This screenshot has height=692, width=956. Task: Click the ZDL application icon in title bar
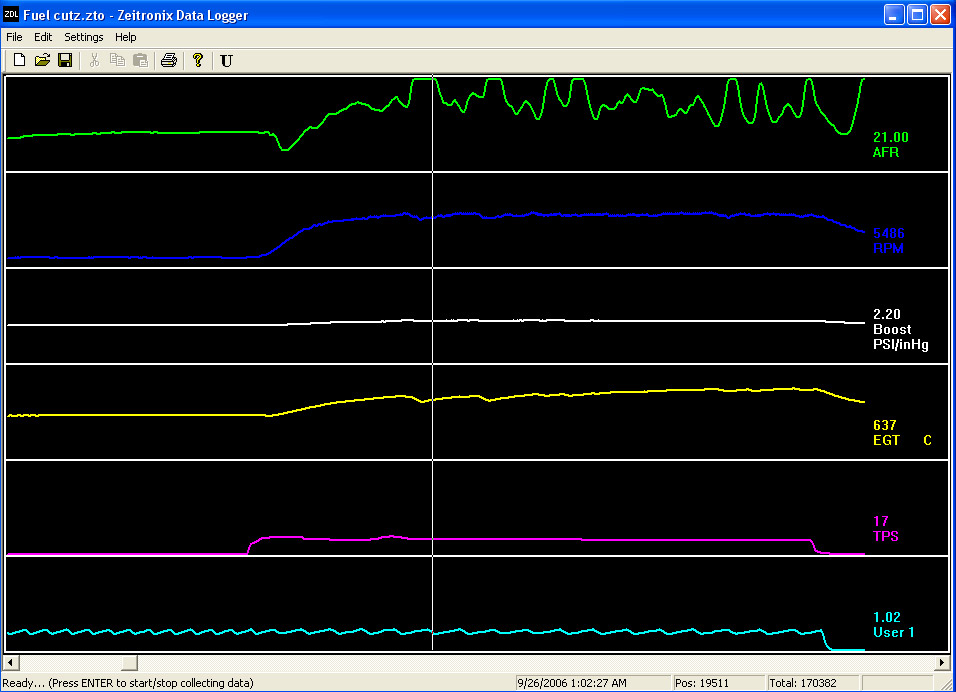coord(12,15)
